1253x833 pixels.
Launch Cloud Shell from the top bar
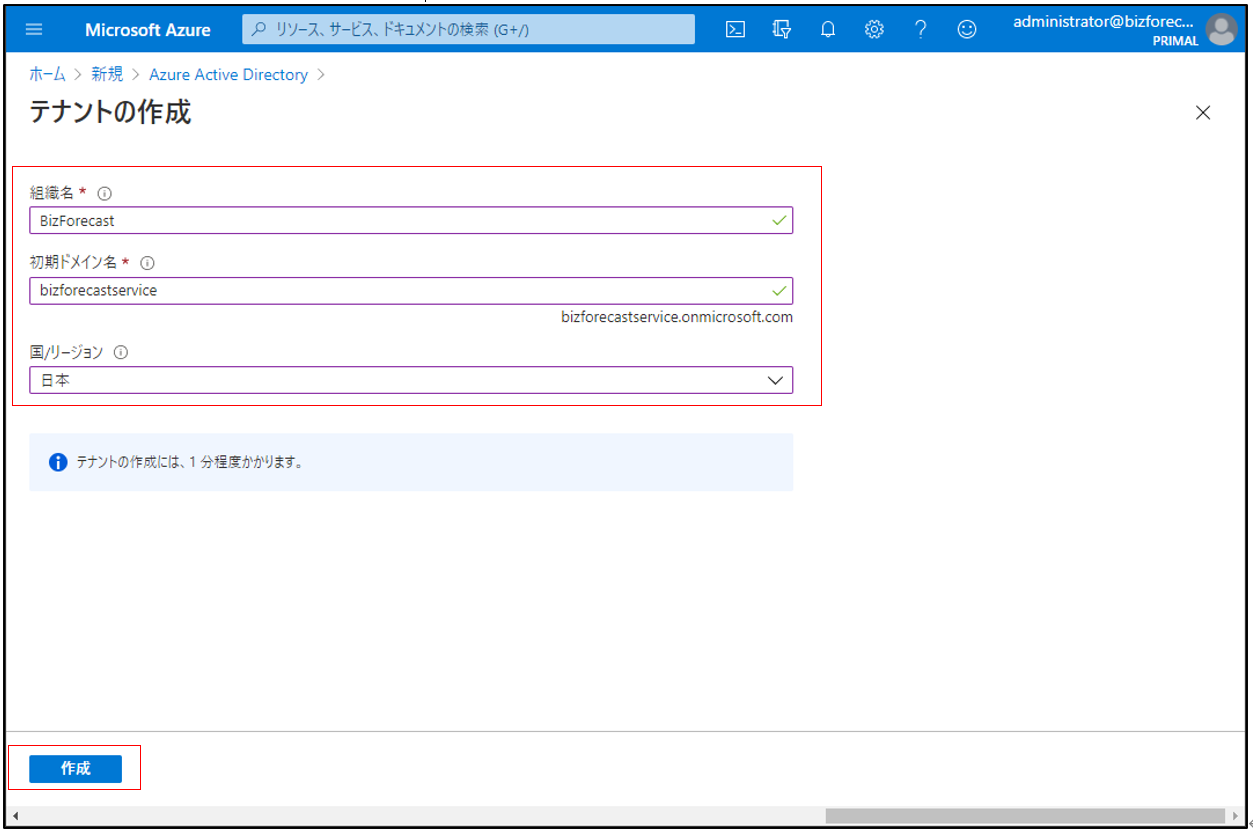(735, 29)
